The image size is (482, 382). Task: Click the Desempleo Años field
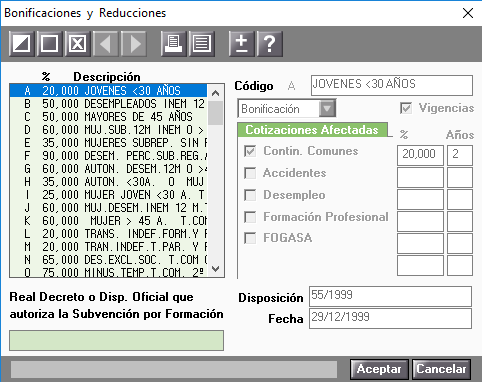[460, 199]
